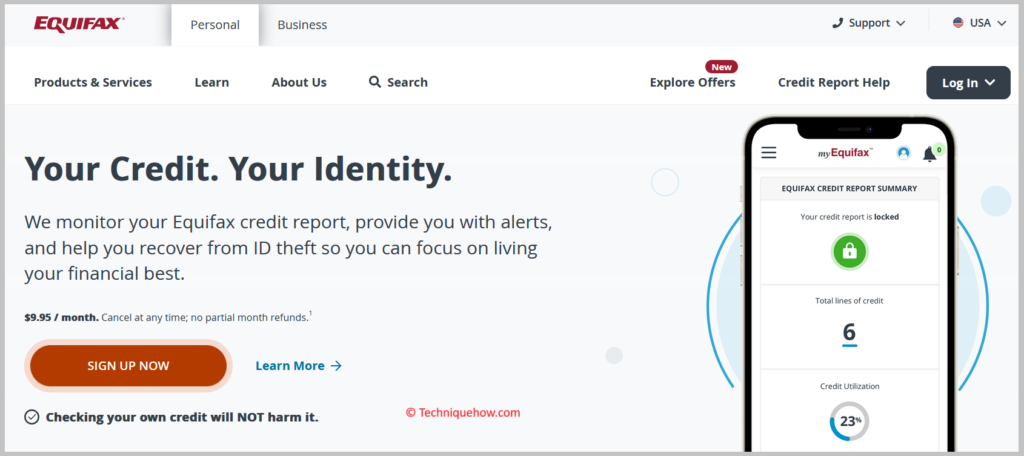1024x456 pixels.
Task: Click the arrow next to Learn More
Action: pos(336,366)
